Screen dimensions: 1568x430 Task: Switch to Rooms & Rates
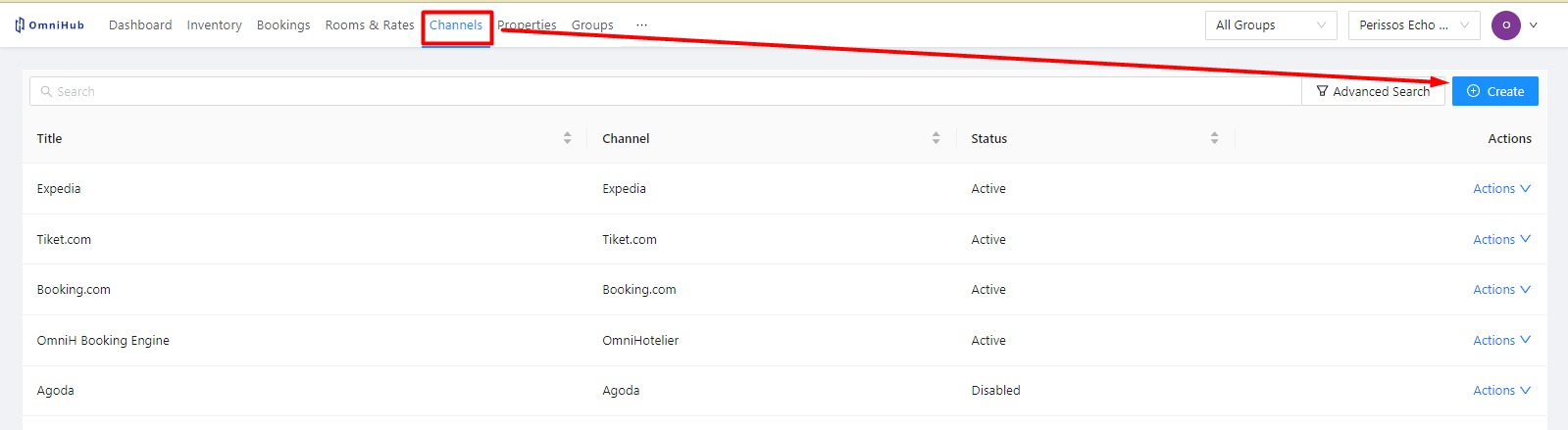pos(370,25)
